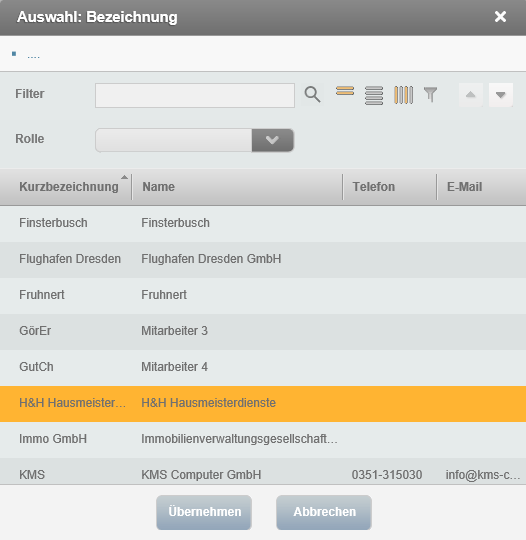
Task: Click the funnel filter icon
Action: 431,95
